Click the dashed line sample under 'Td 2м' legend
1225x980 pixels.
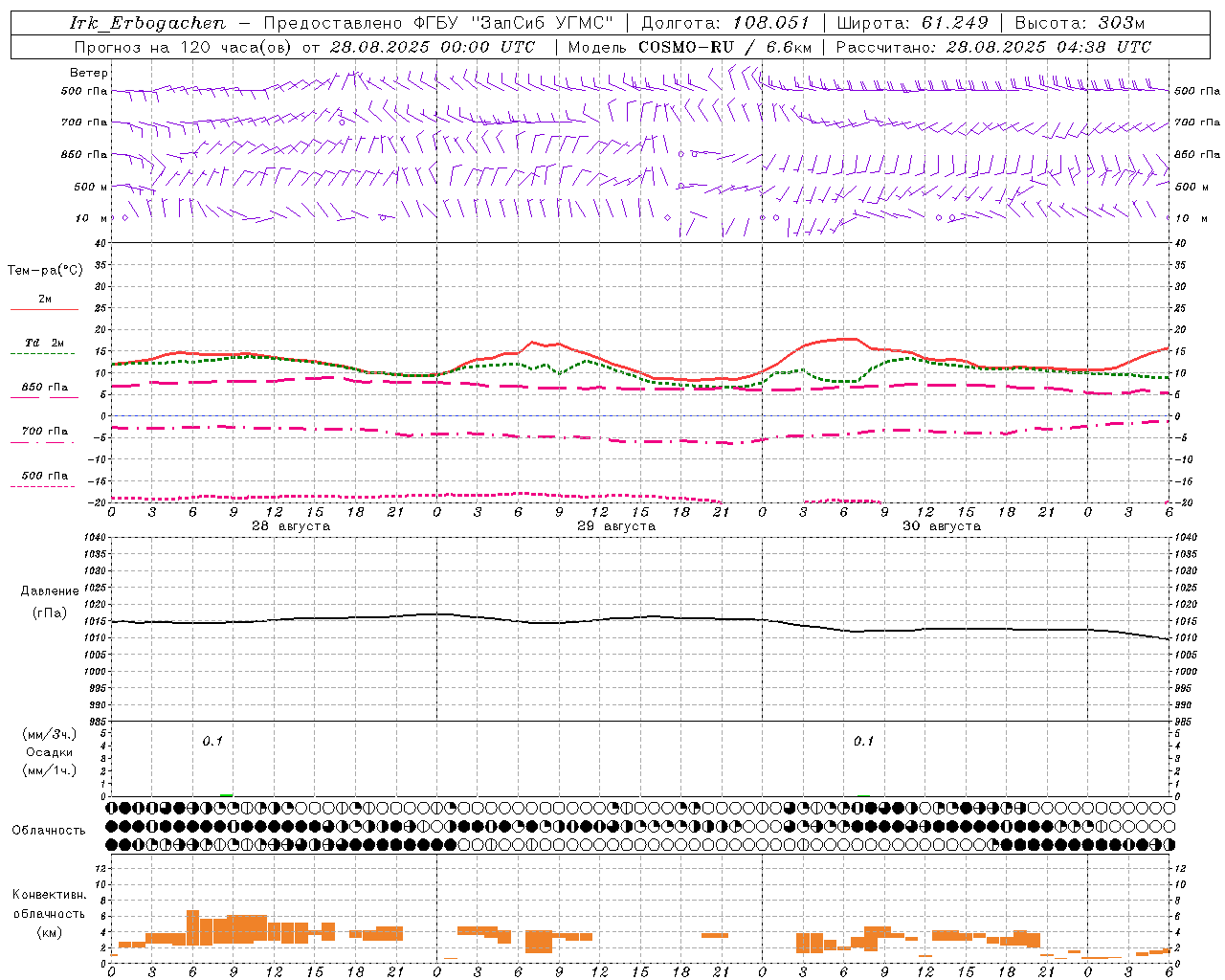coord(44,353)
